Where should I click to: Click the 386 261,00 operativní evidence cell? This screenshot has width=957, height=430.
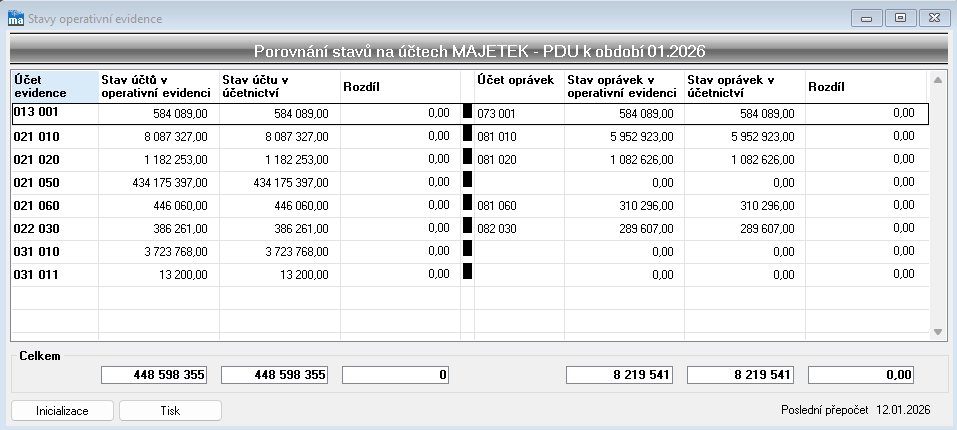[x=159, y=229]
